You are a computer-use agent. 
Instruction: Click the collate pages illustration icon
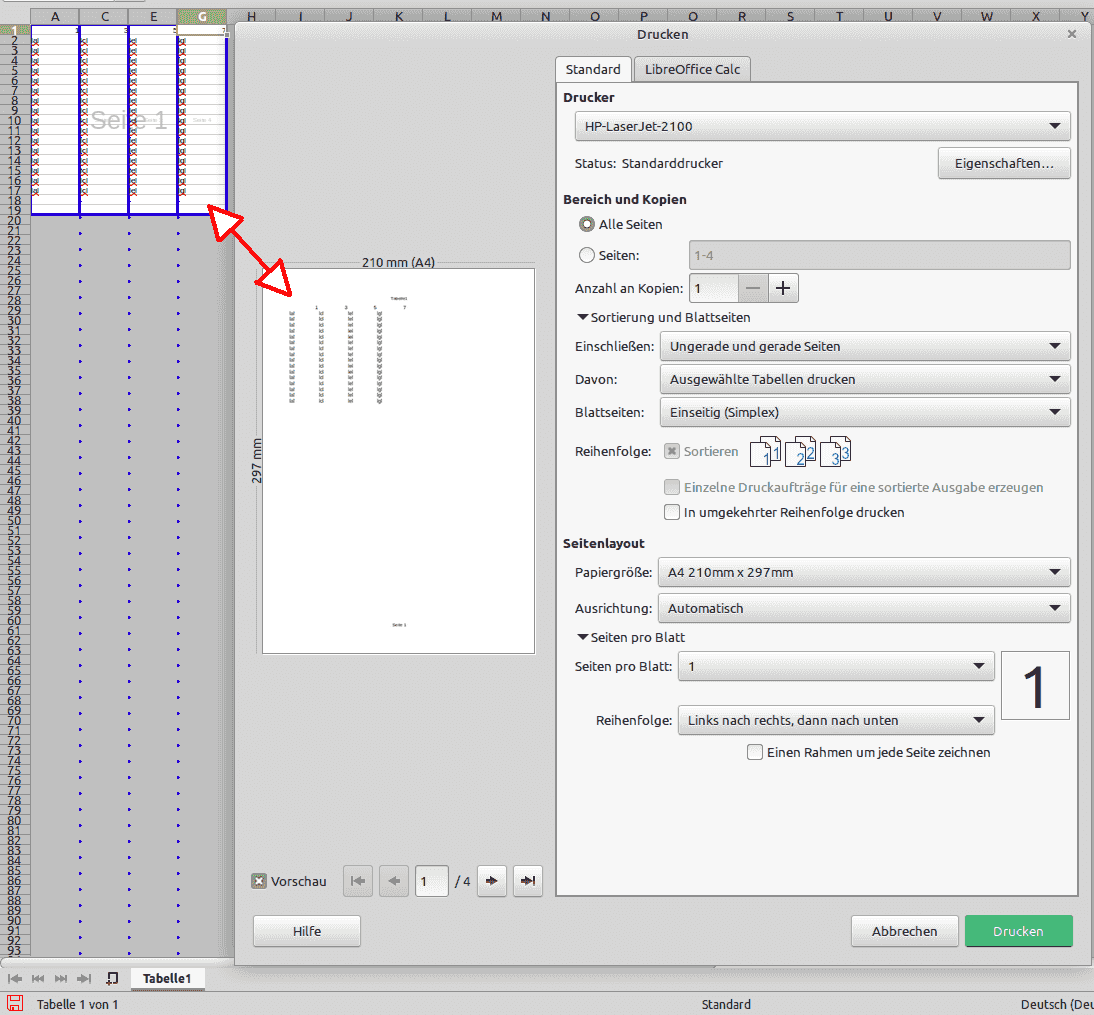(x=800, y=451)
